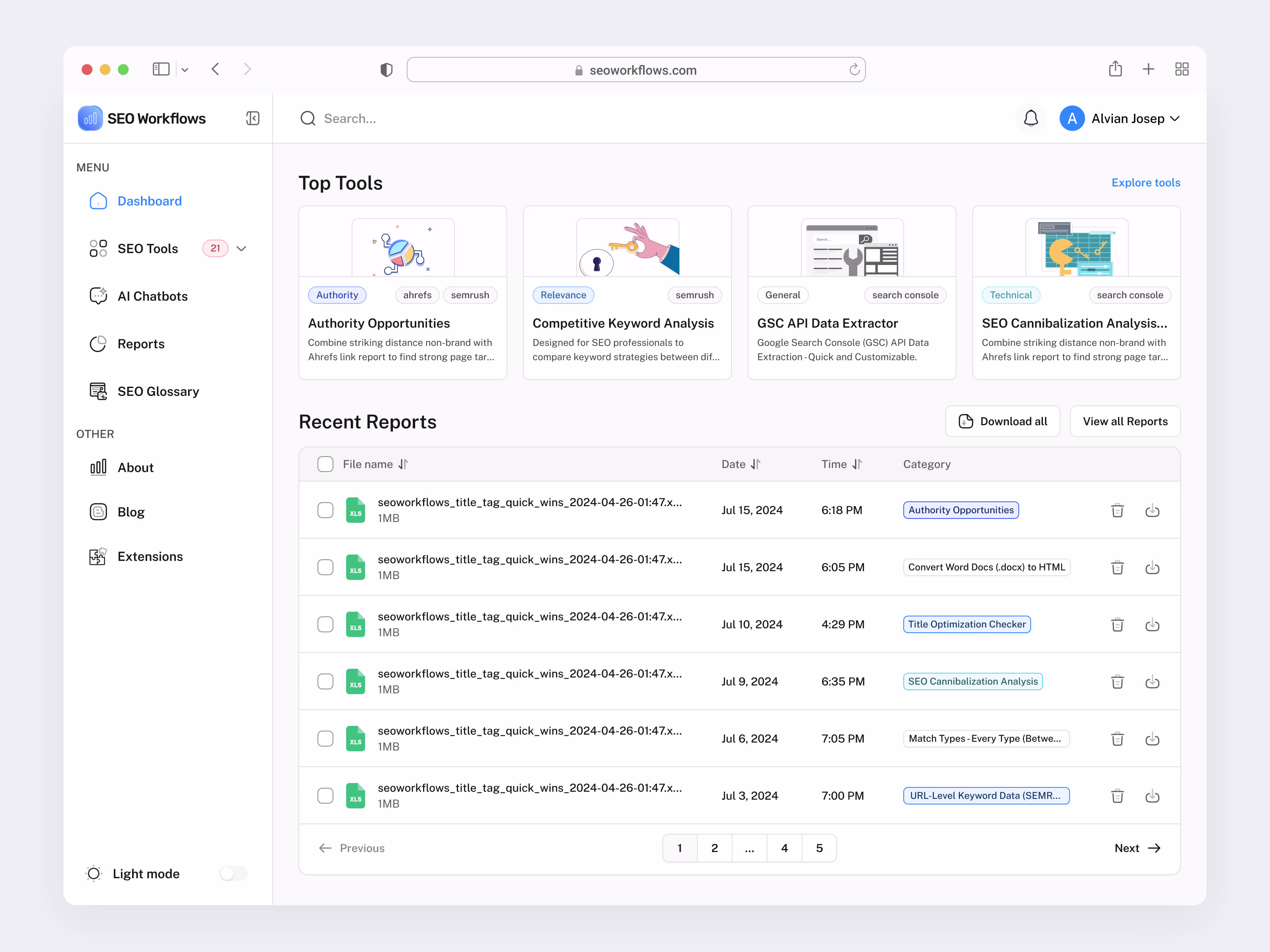Screen dimensions: 1270x952
Task: Delete the Jul 10, 2024 report
Action: pyautogui.click(x=1117, y=624)
